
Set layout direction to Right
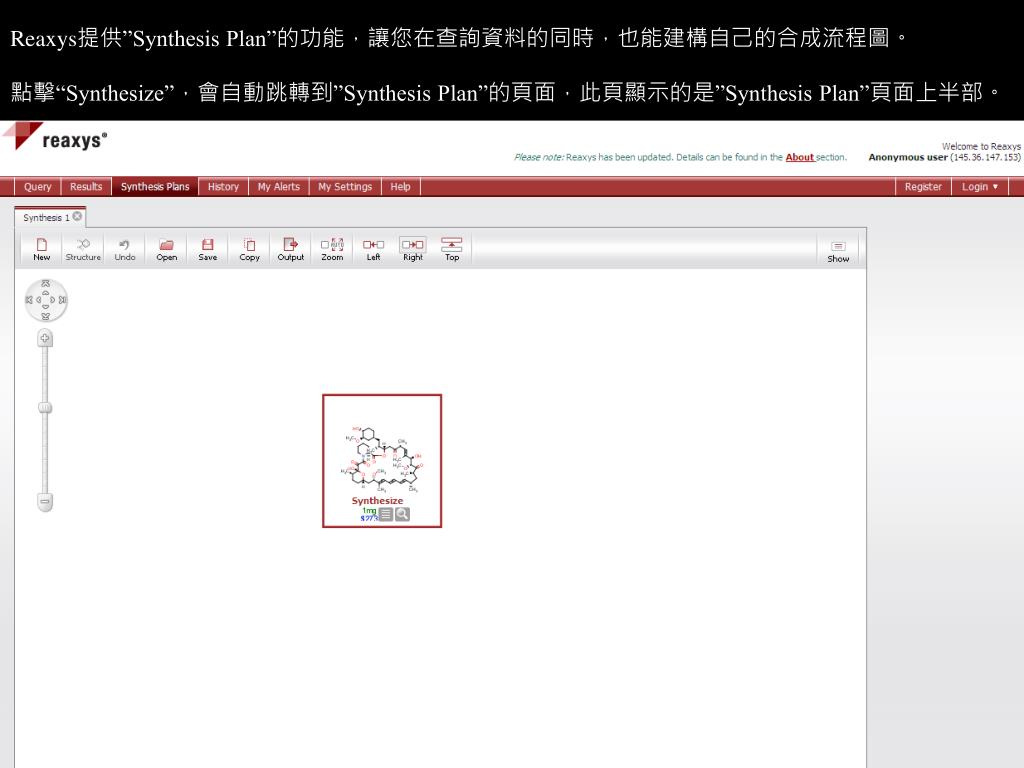click(413, 249)
